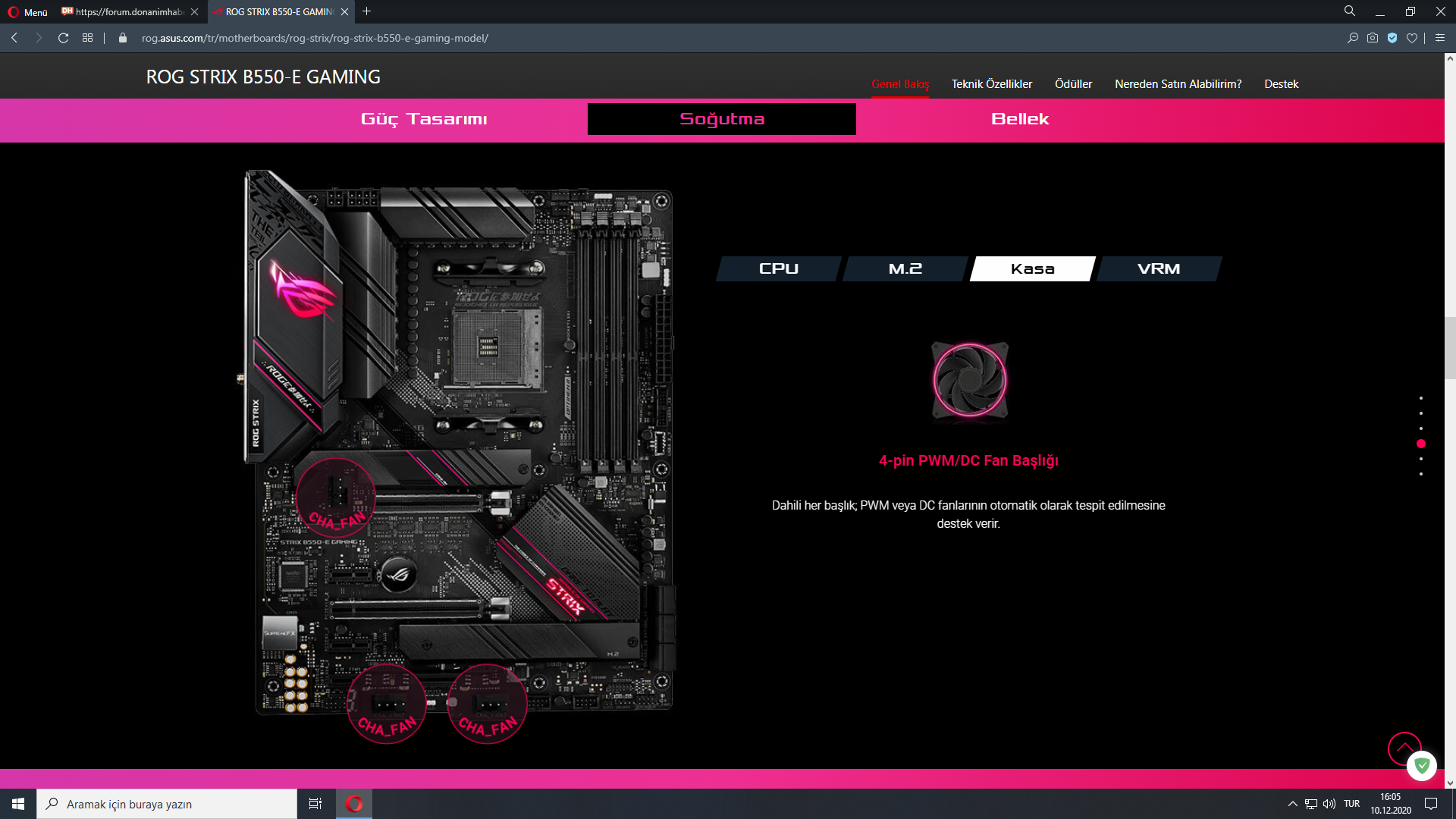The image size is (1456, 819).
Task: Switch to the Güç Tasarımı tab
Action: click(424, 119)
